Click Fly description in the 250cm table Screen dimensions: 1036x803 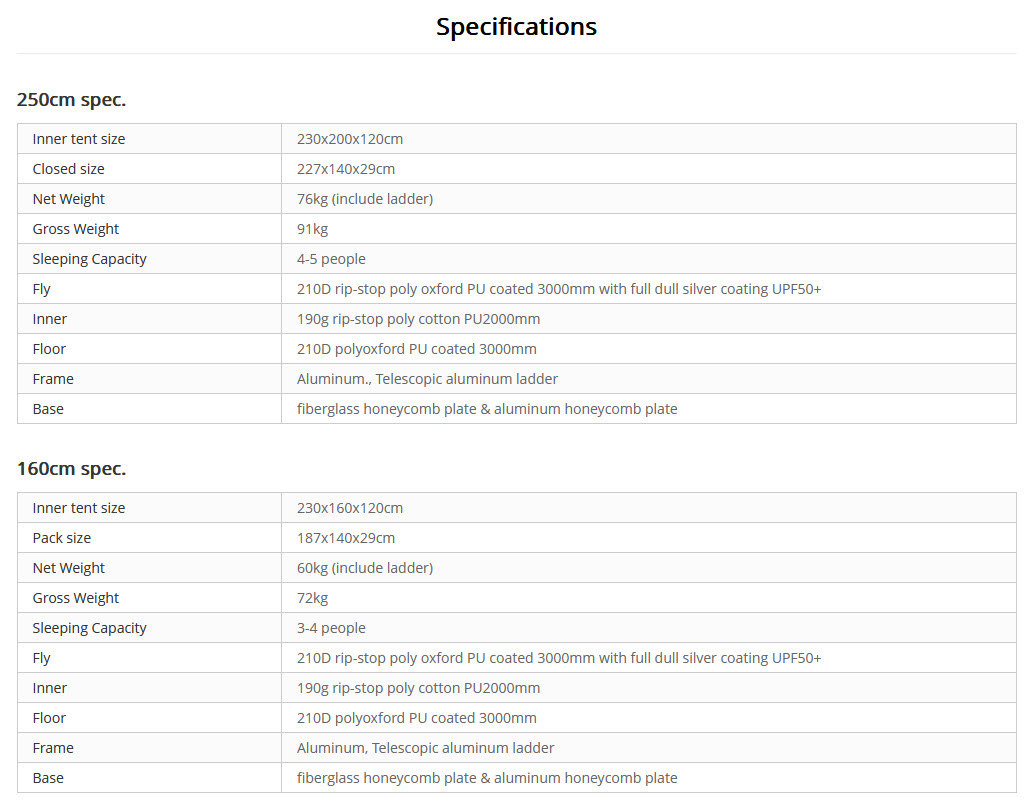[559, 289]
